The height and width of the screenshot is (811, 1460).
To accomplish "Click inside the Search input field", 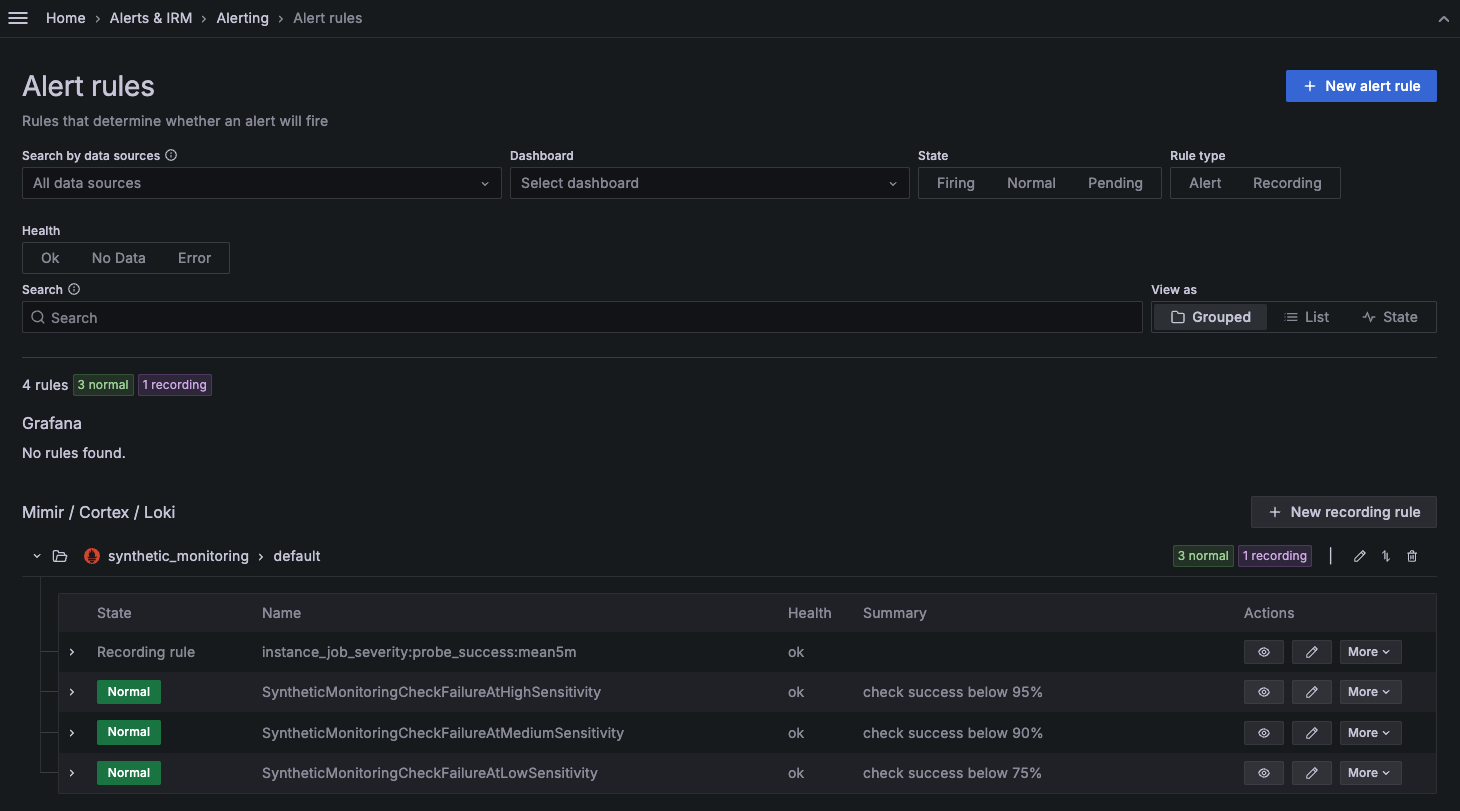I will [582, 317].
